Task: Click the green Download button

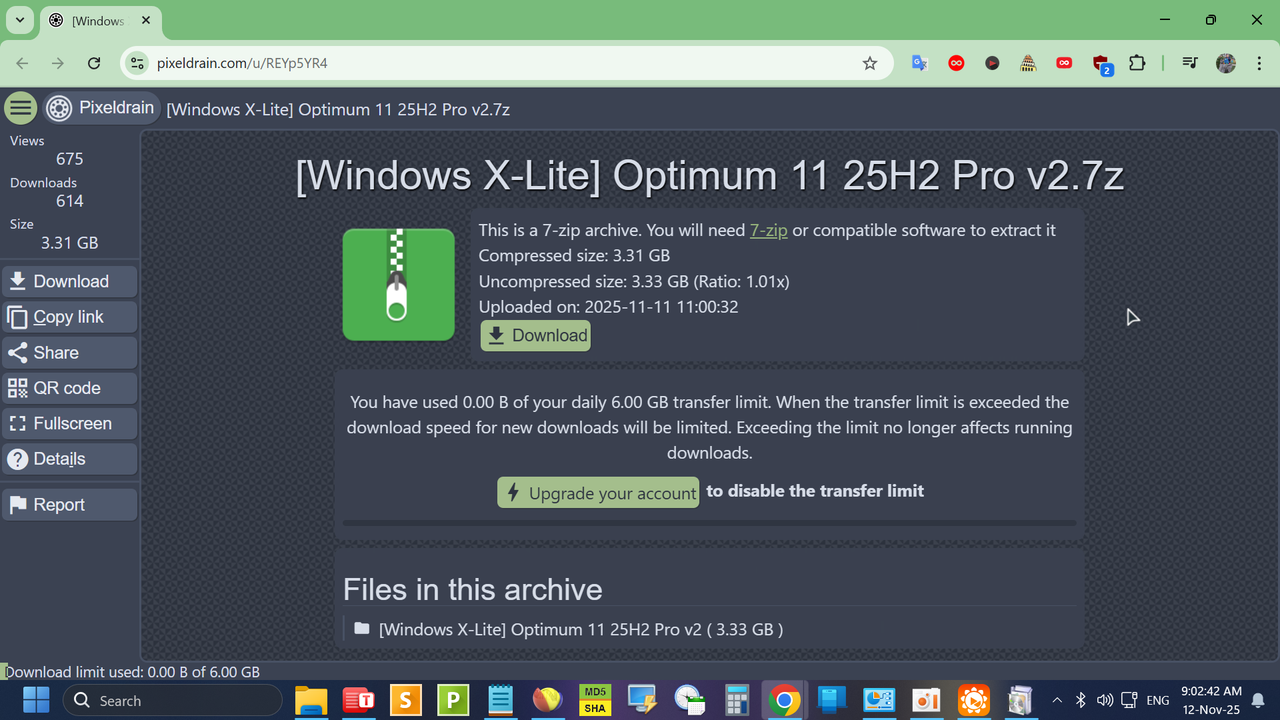Action: pos(535,335)
